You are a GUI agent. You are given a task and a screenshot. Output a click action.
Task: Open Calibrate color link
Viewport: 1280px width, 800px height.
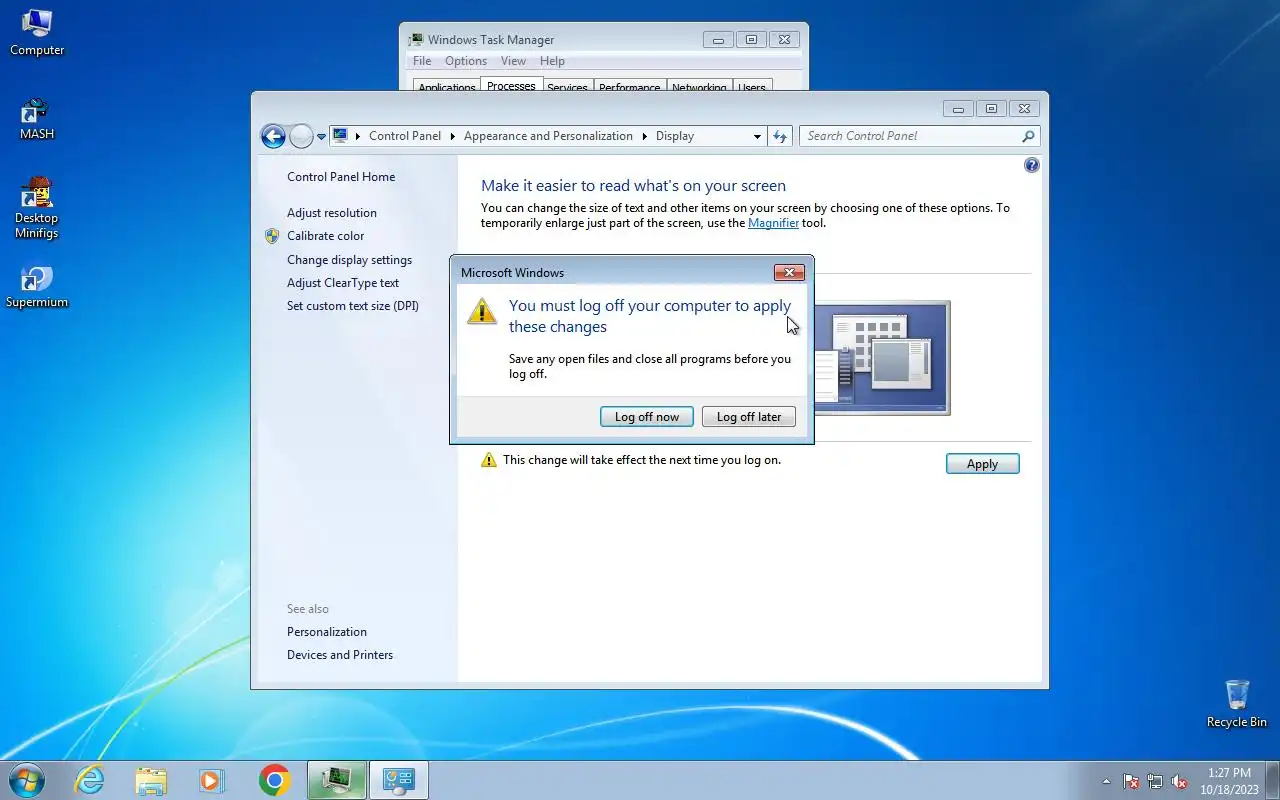[325, 236]
